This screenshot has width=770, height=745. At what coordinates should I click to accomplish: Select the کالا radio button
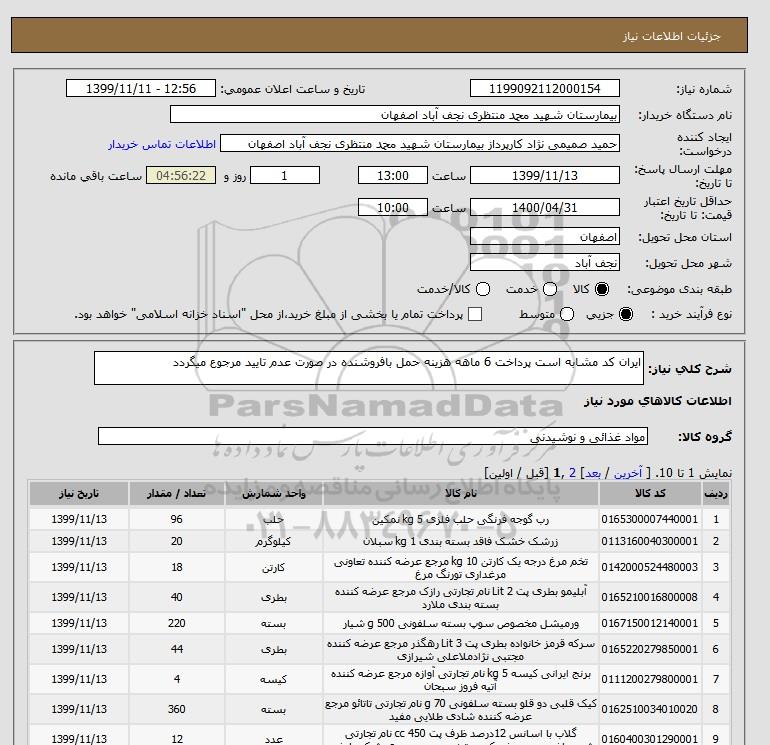602,289
